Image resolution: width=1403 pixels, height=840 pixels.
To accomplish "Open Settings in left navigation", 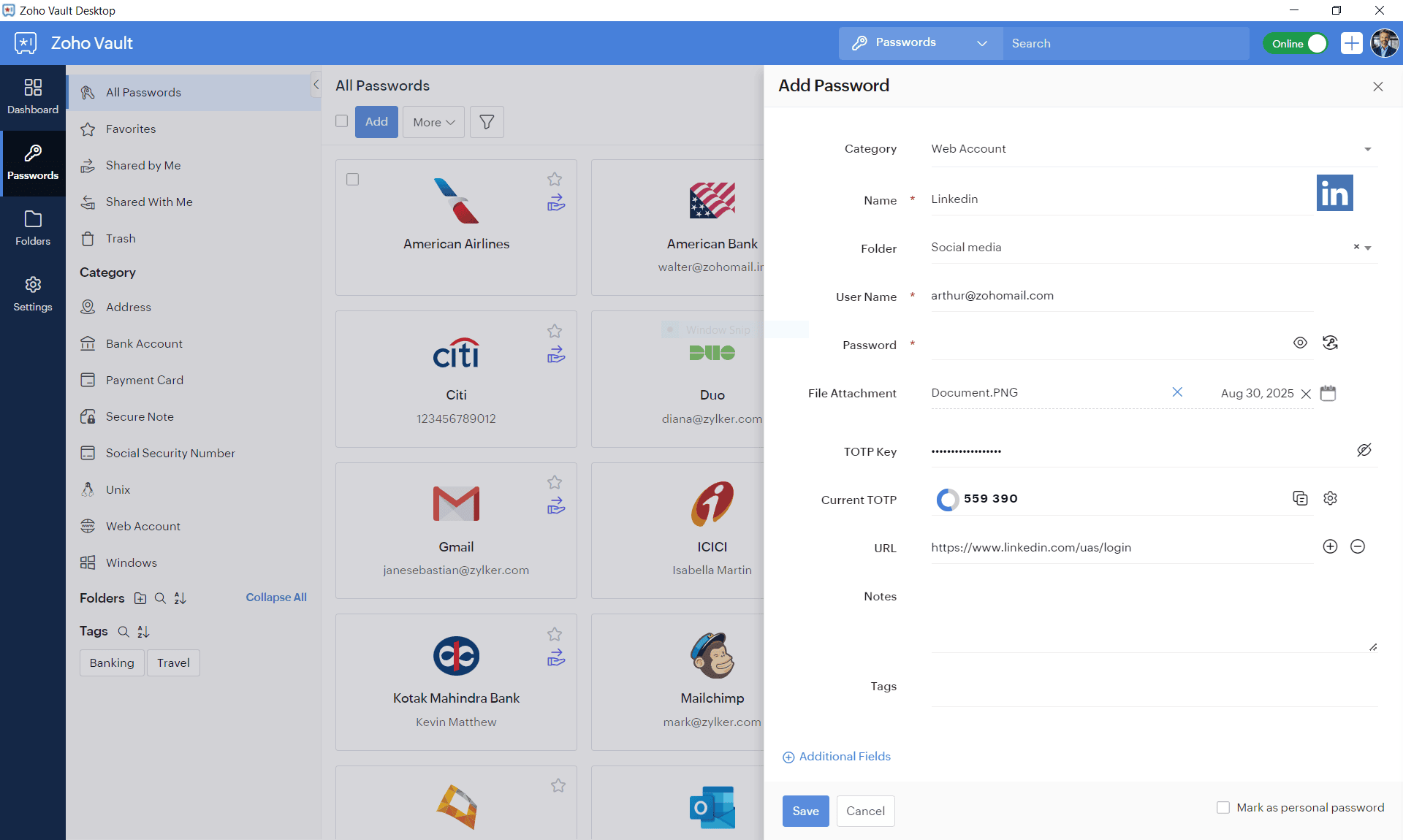I will pyautogui.click(x=33, y=294).
